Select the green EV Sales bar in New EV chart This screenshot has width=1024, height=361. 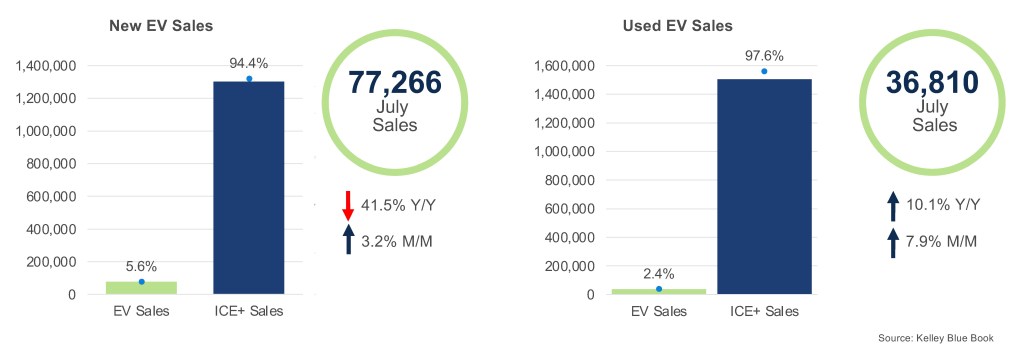point(142,288)
